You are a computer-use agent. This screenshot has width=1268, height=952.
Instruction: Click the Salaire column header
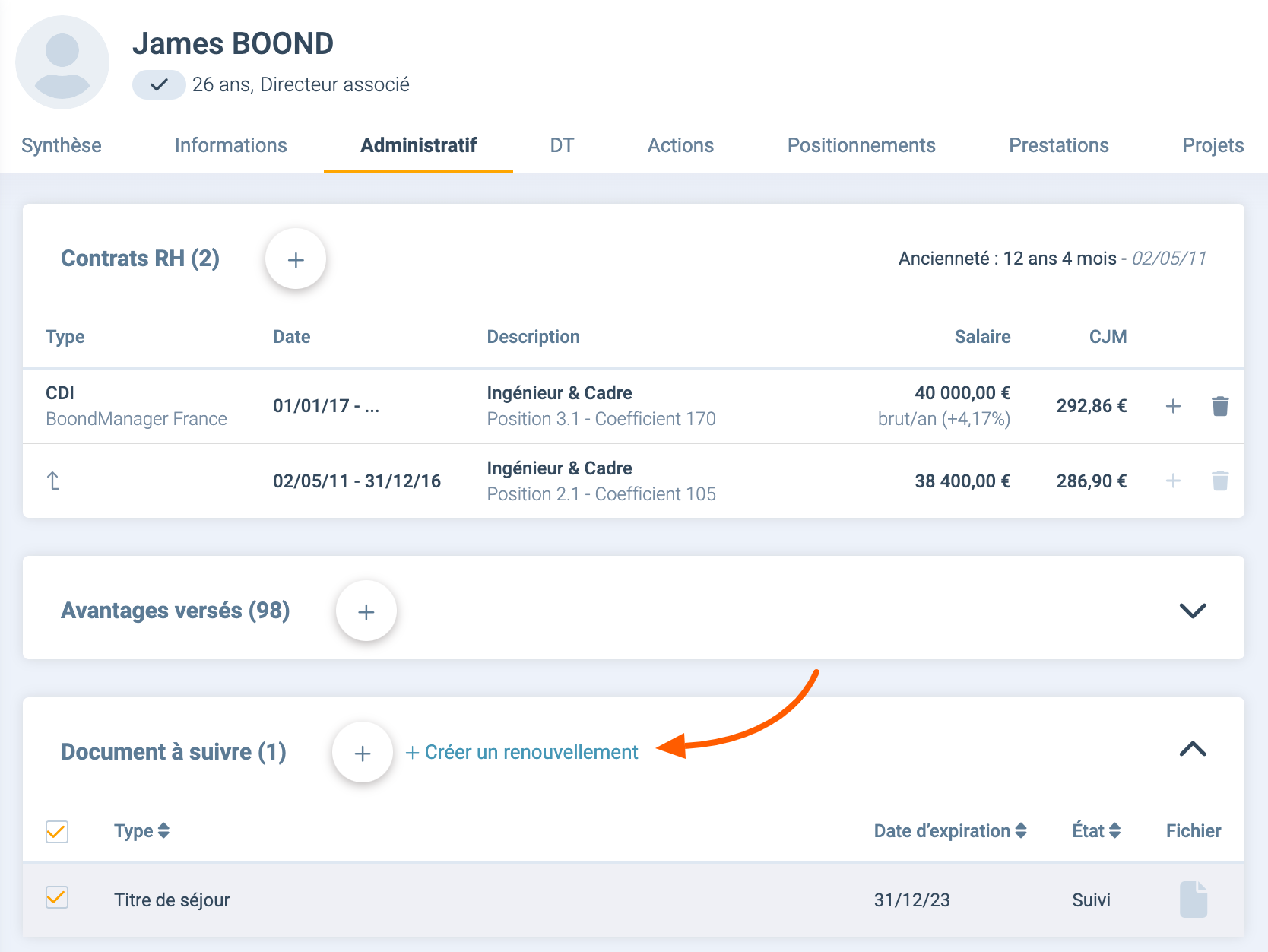click(x=983, y=337)
